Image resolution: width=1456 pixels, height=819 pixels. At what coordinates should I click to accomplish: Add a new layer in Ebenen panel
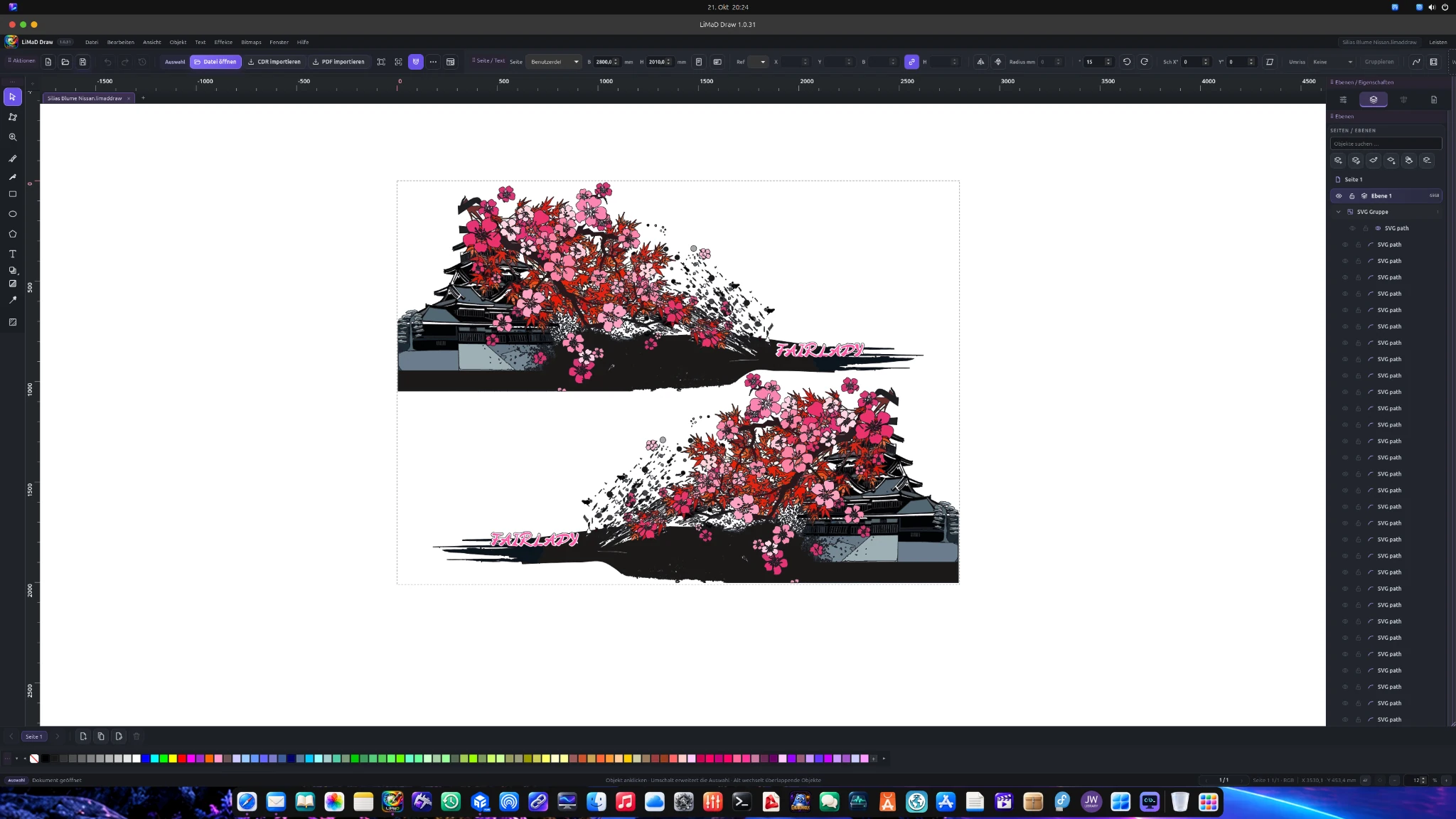click(x=1338, y=161)
